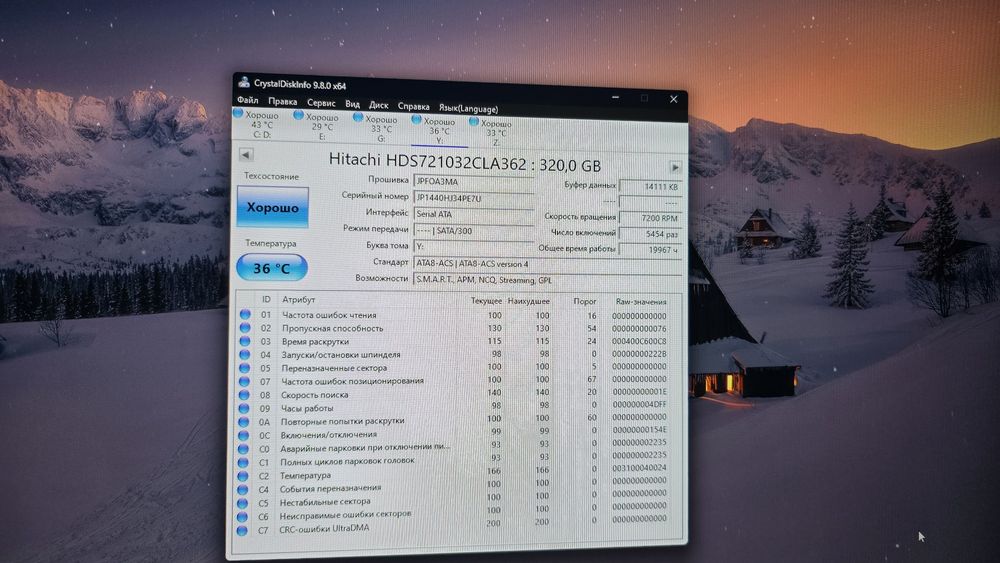
Task: Open the Язык(Language) menu
Action: [x=468, y=108]
